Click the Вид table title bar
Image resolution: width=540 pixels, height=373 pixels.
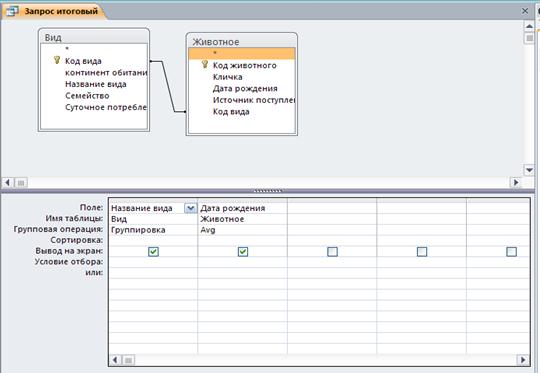[x=94, y=37]
